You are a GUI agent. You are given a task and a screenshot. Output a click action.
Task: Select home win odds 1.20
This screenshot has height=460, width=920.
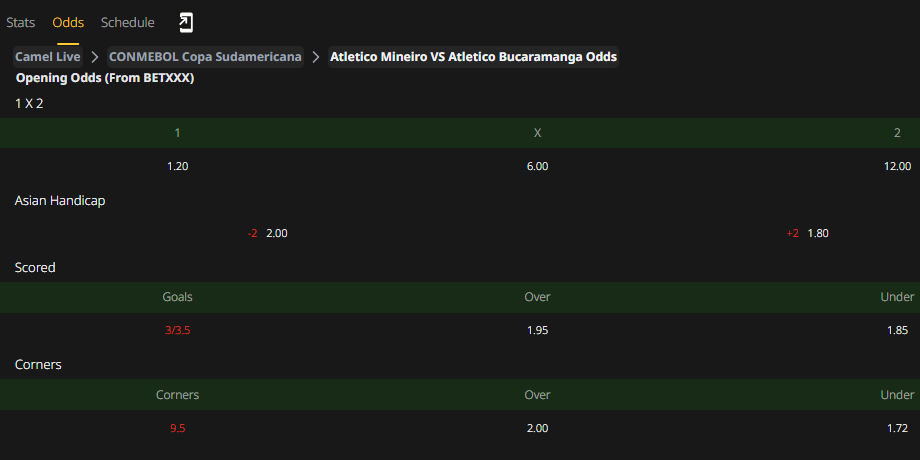(x=178, y=166)
